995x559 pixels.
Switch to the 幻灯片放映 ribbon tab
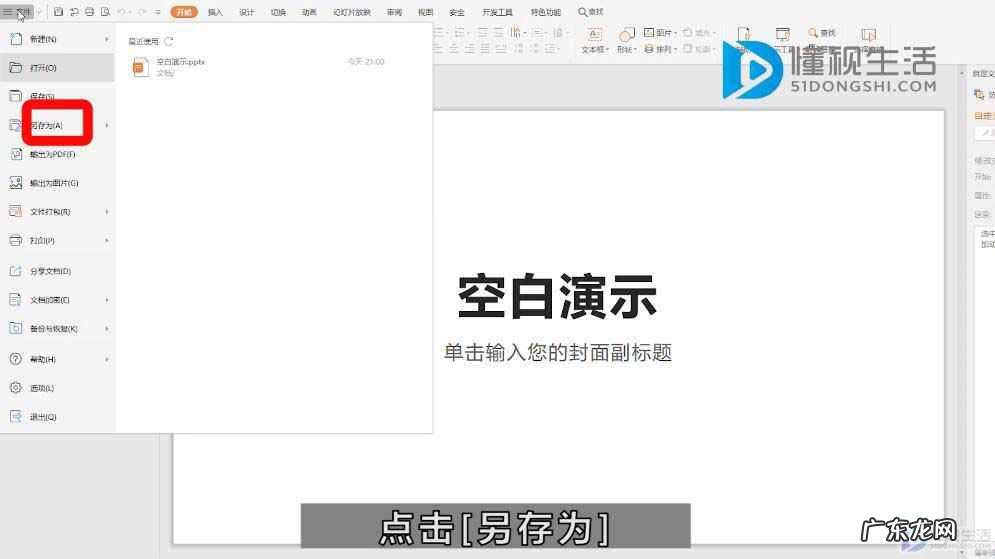pos(352,12)
